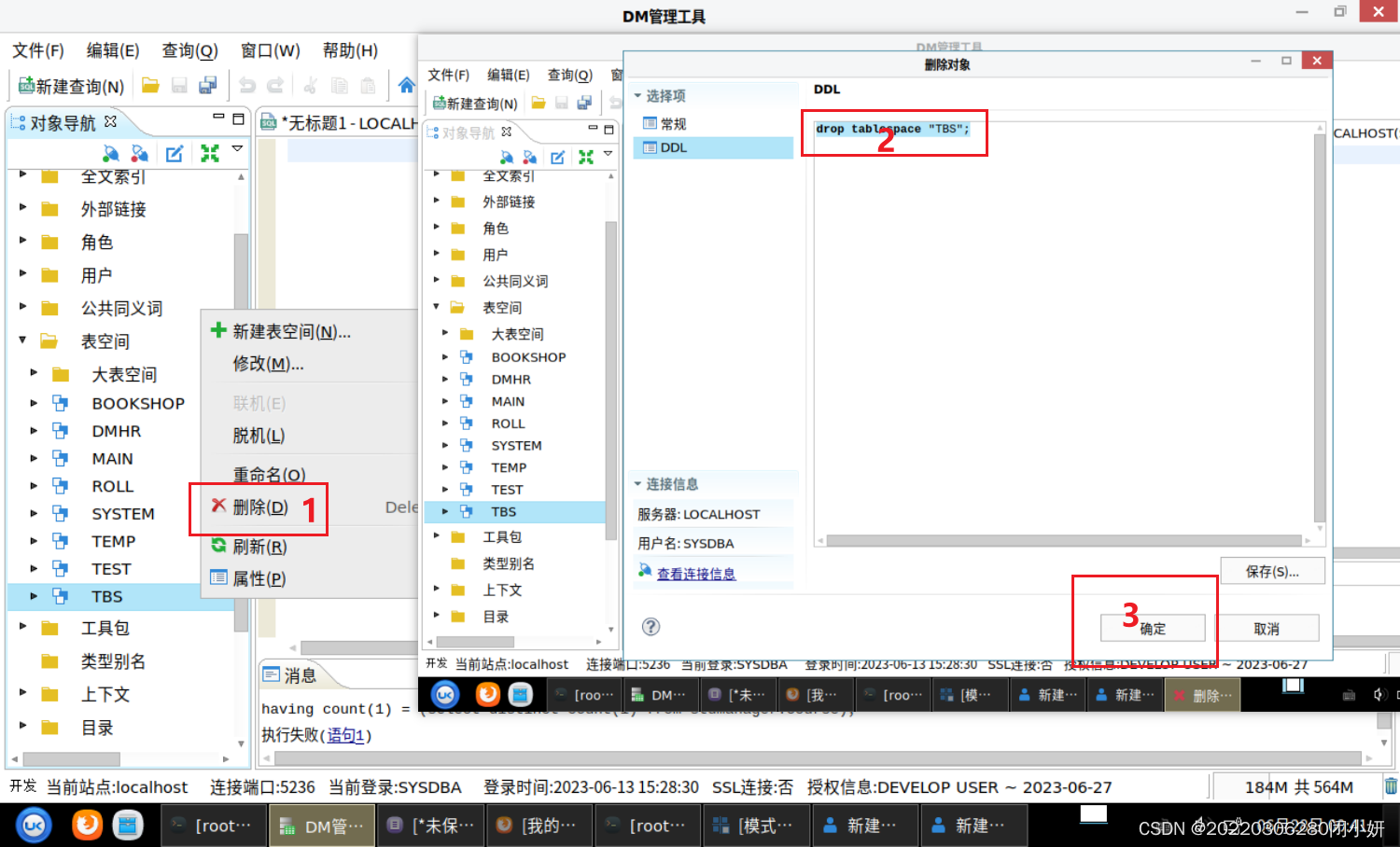
Task: Open file manager icon on bottom taskbar
Action: click(128, 825)
